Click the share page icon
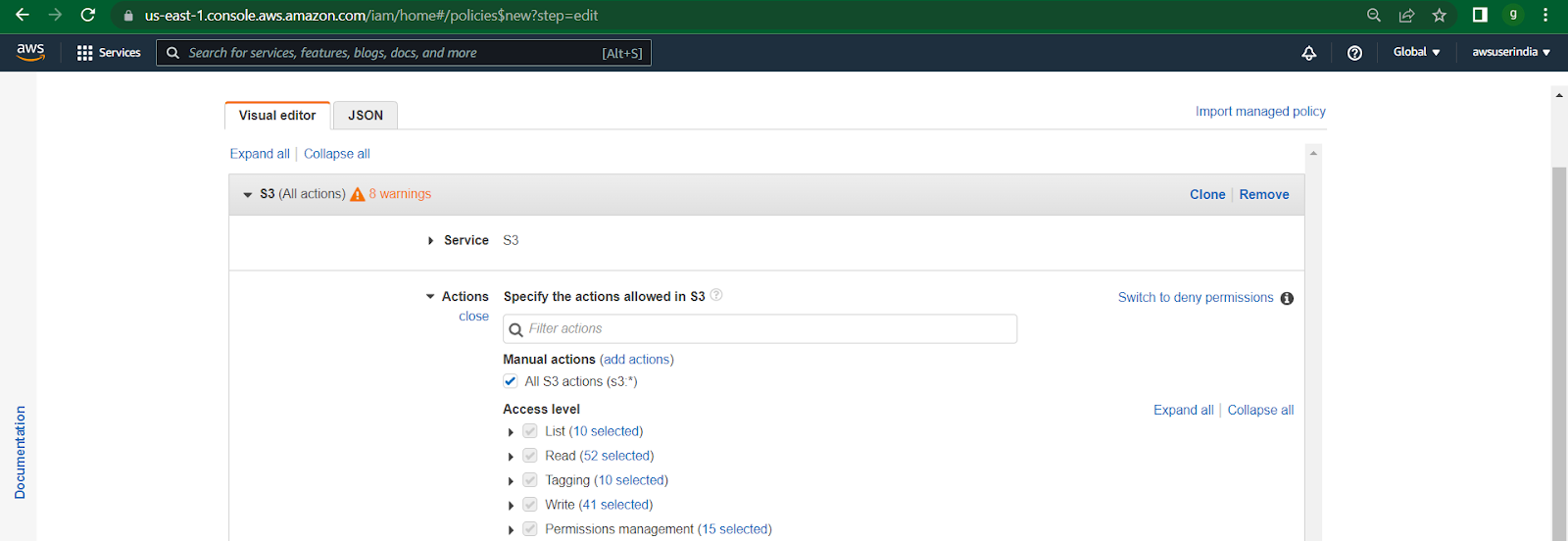Viewport: 1568px width, 541px height. pos(1406,15)
